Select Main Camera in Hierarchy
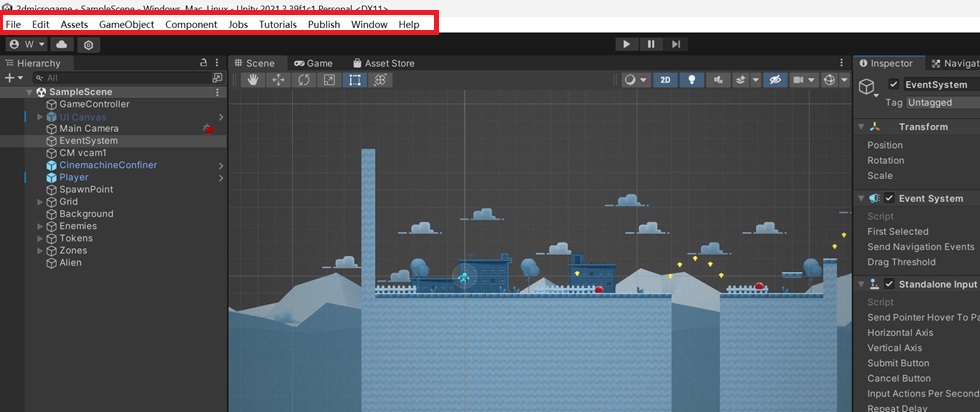 (89, 128)
